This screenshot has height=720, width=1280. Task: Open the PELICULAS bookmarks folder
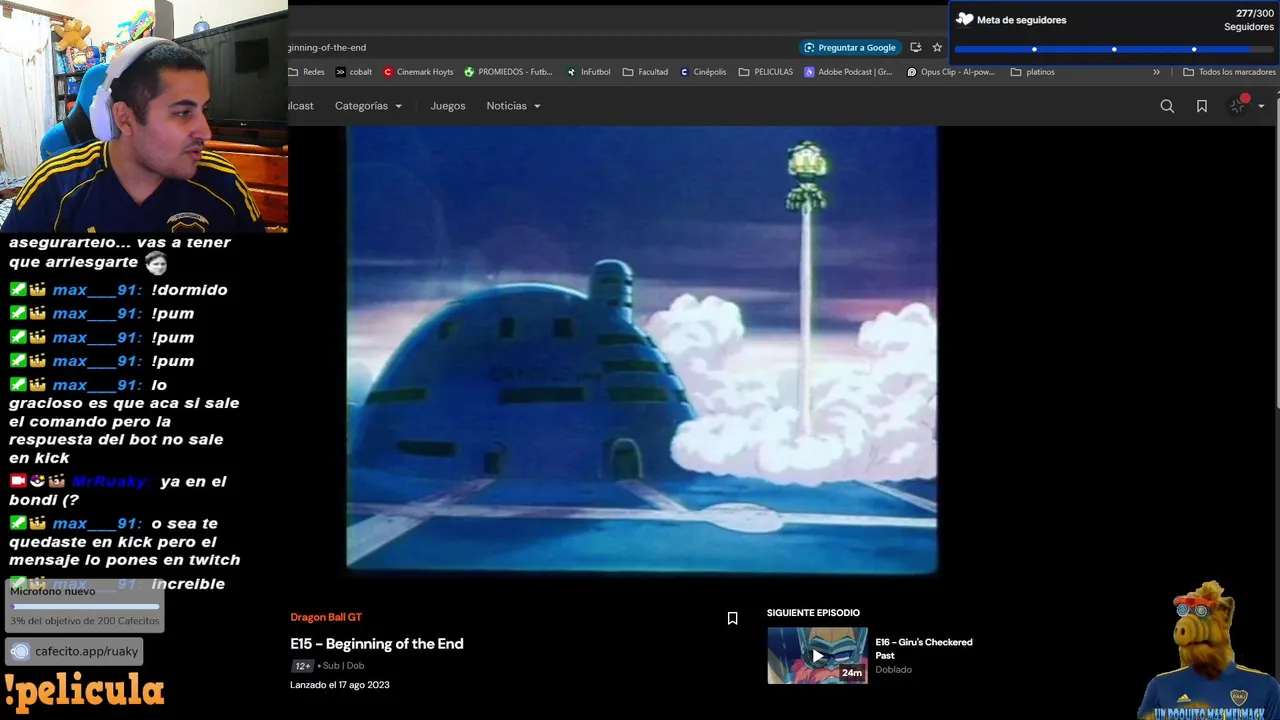(766, 72)
